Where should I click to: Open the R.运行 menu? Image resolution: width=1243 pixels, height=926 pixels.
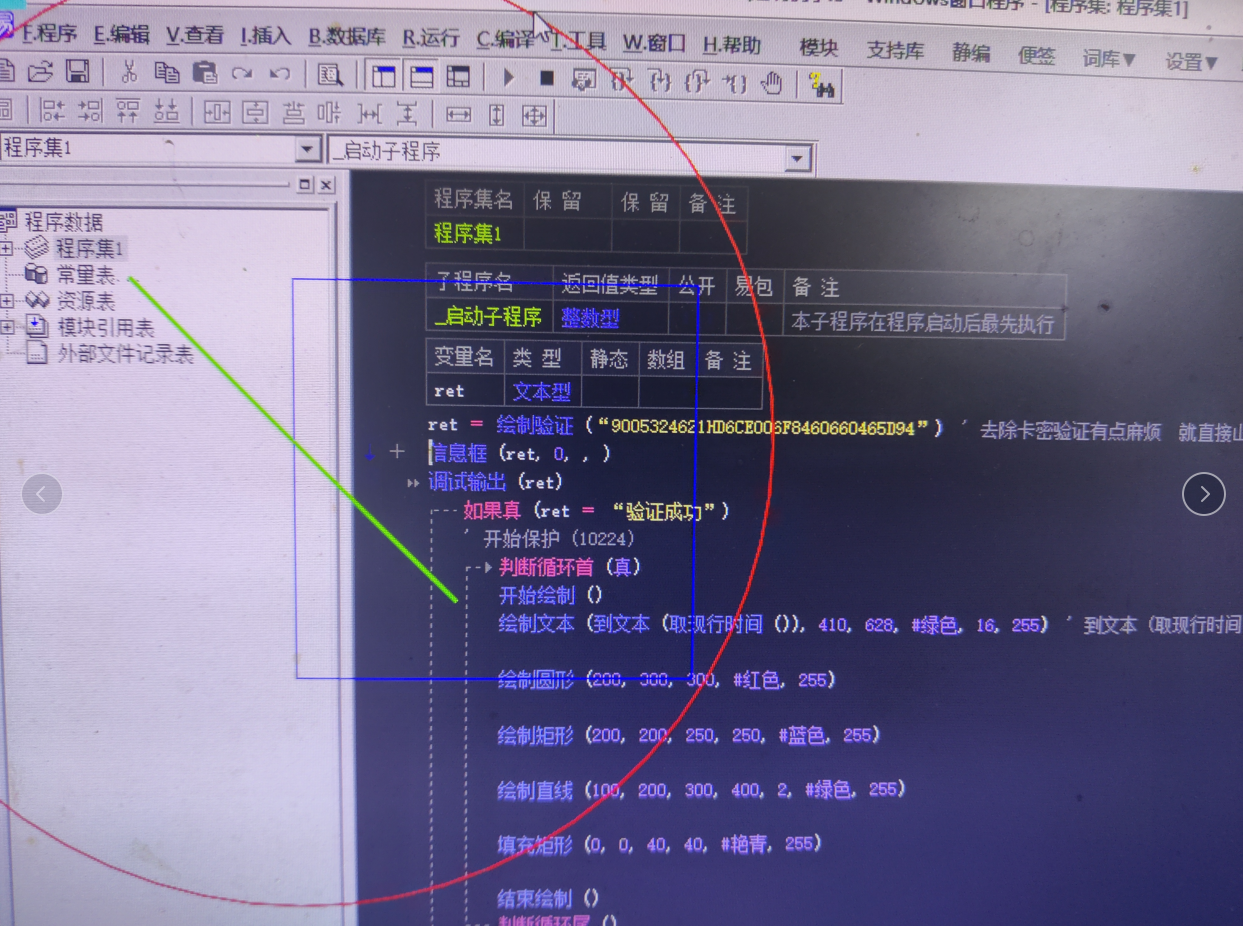click(431, 39)
